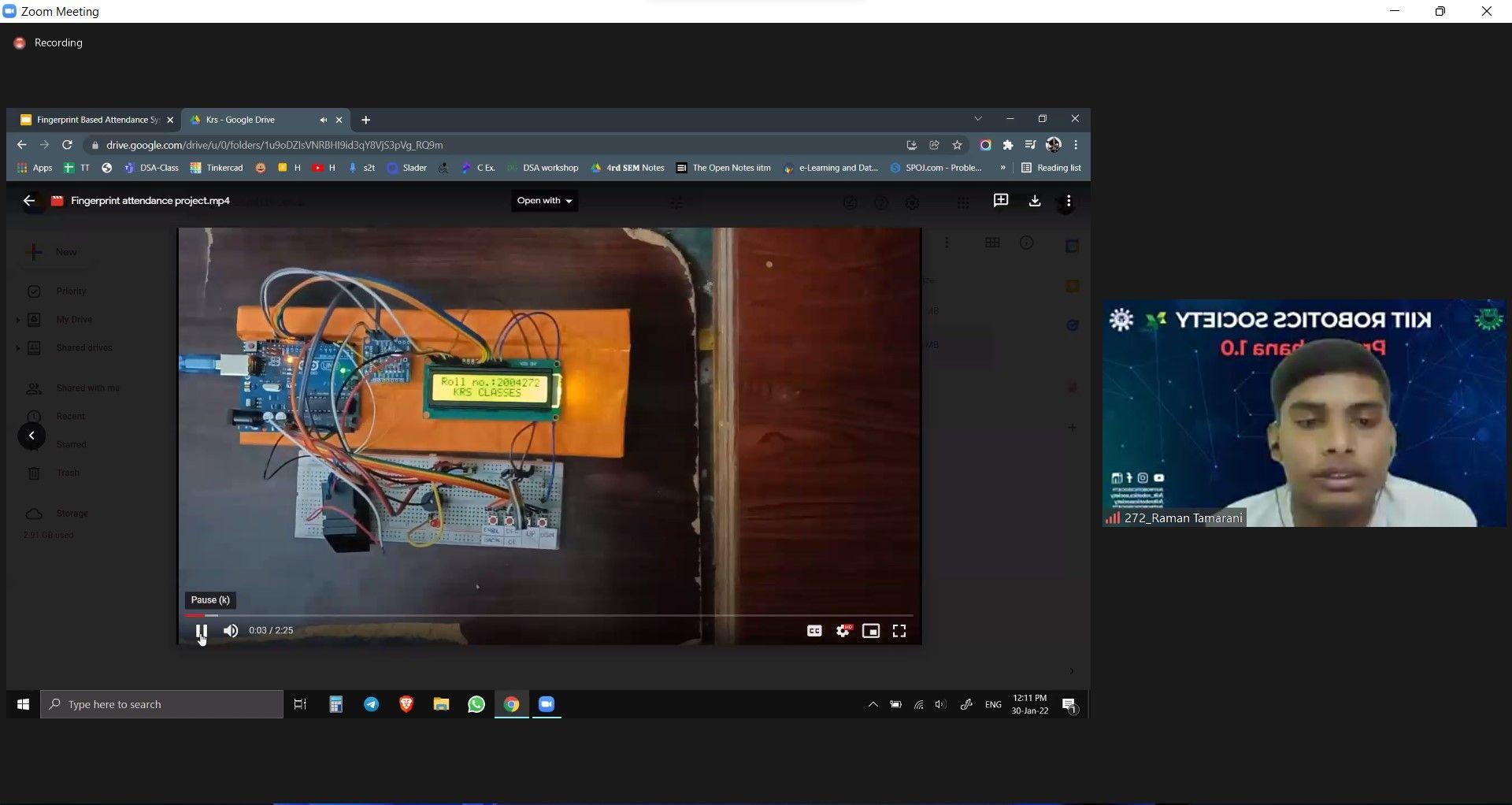The height and width of the screenshot is (805, 1512).
Task: Expand the tab search chevron
Action: click(x=978, y=119)
